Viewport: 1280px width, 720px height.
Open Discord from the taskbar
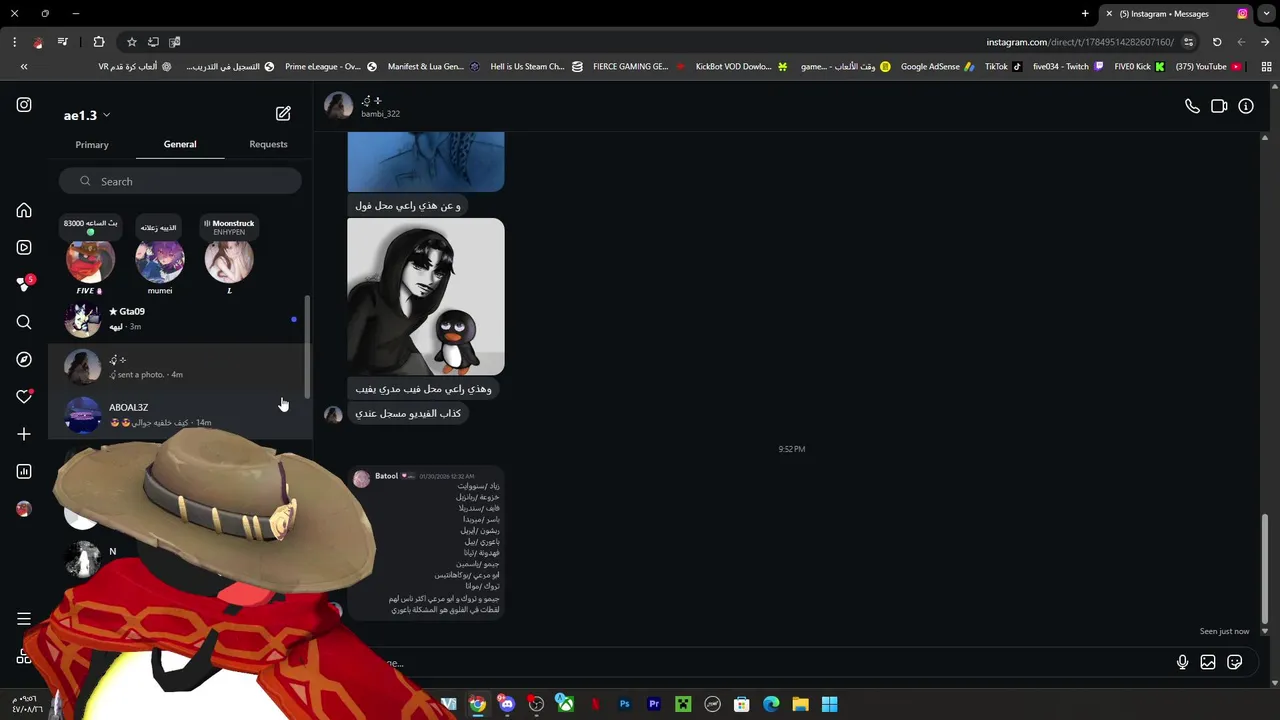coord(507,704)
